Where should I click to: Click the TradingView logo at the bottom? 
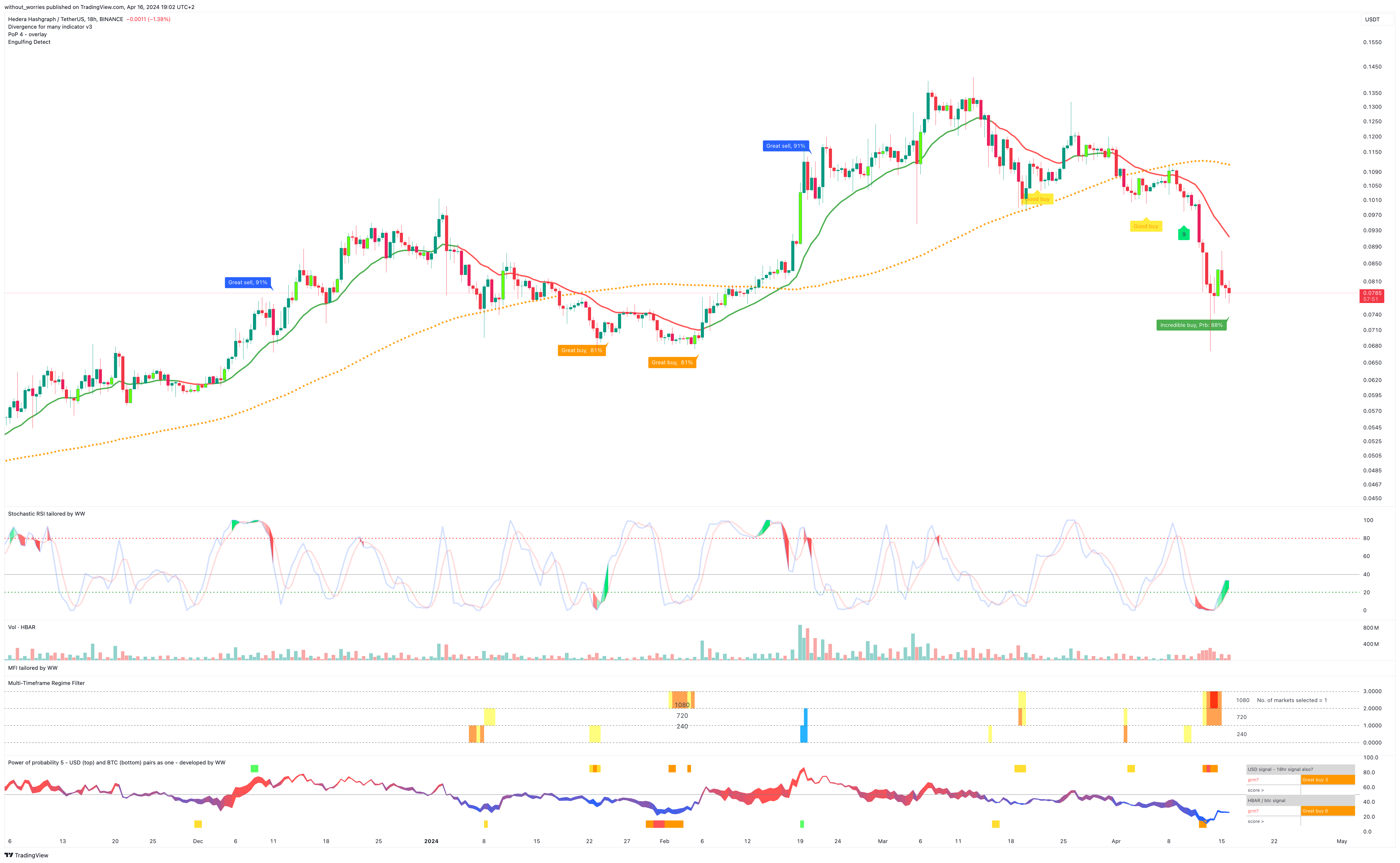click(26, 855)
